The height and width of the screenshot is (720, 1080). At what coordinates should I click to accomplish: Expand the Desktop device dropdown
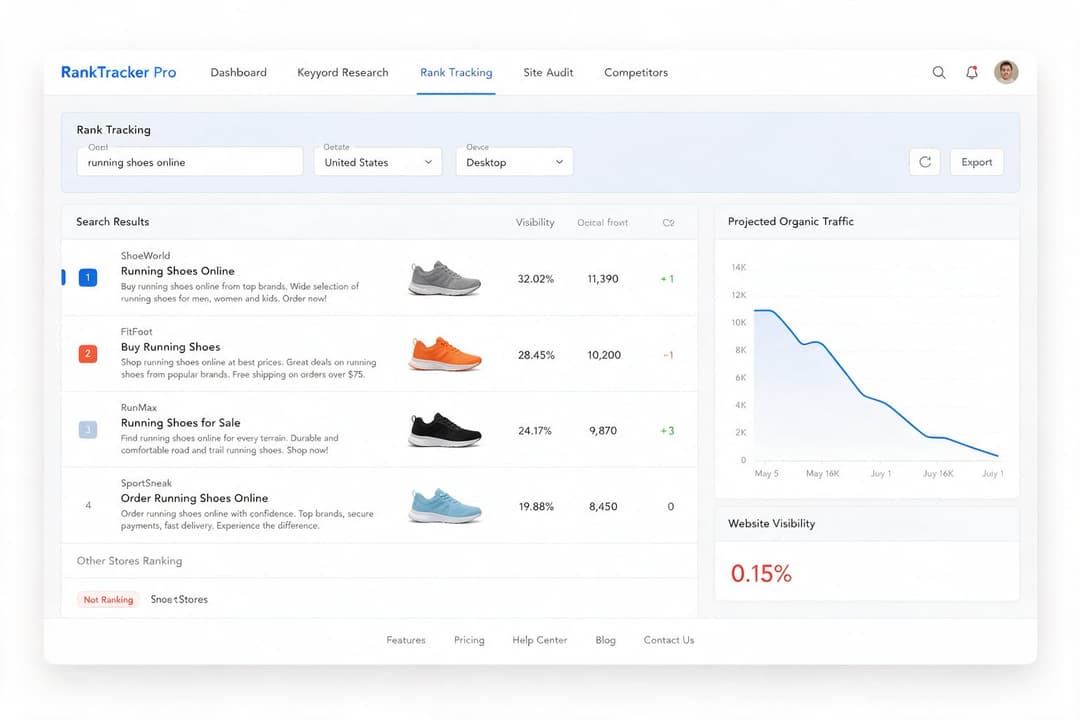514,162
